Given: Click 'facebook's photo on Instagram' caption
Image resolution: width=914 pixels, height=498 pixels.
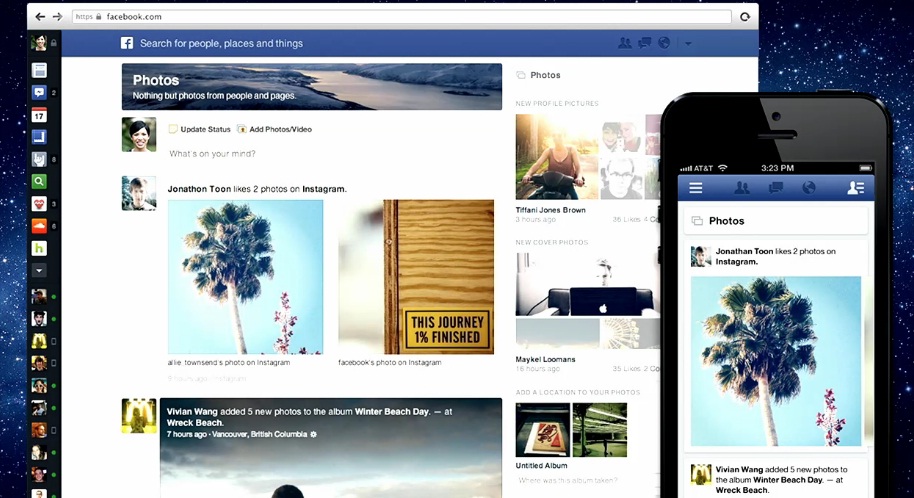Looking at the screenshot, I should pos(389,363).
